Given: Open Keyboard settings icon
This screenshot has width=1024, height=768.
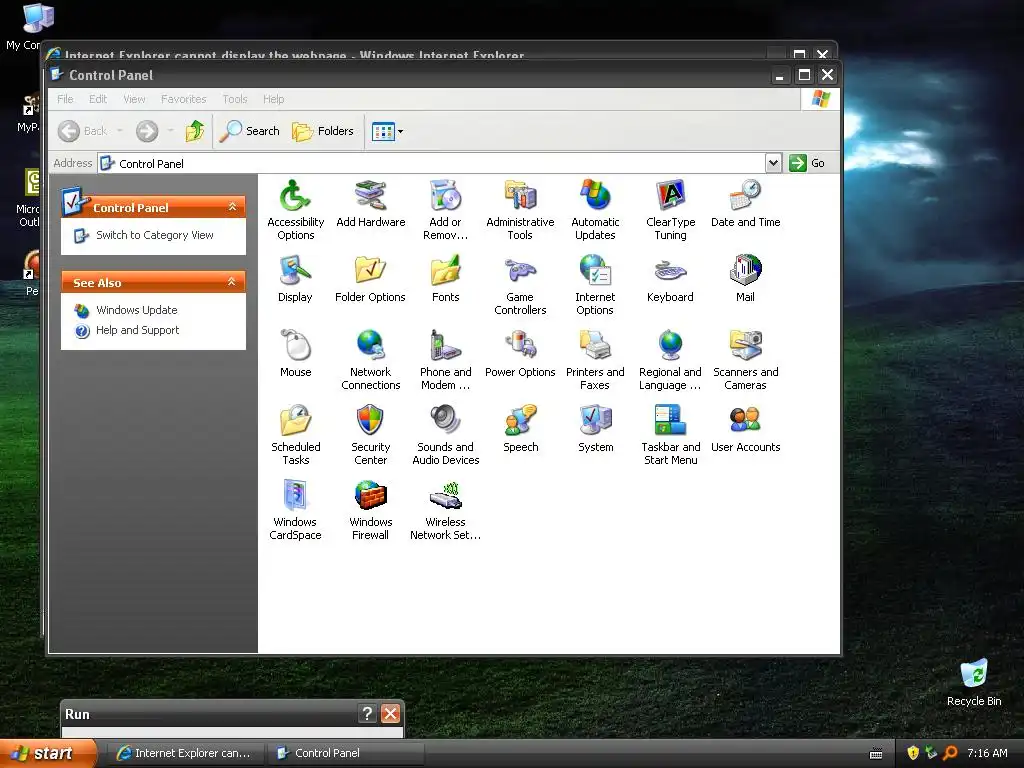Looking at the screenshot, I should 670,279.
